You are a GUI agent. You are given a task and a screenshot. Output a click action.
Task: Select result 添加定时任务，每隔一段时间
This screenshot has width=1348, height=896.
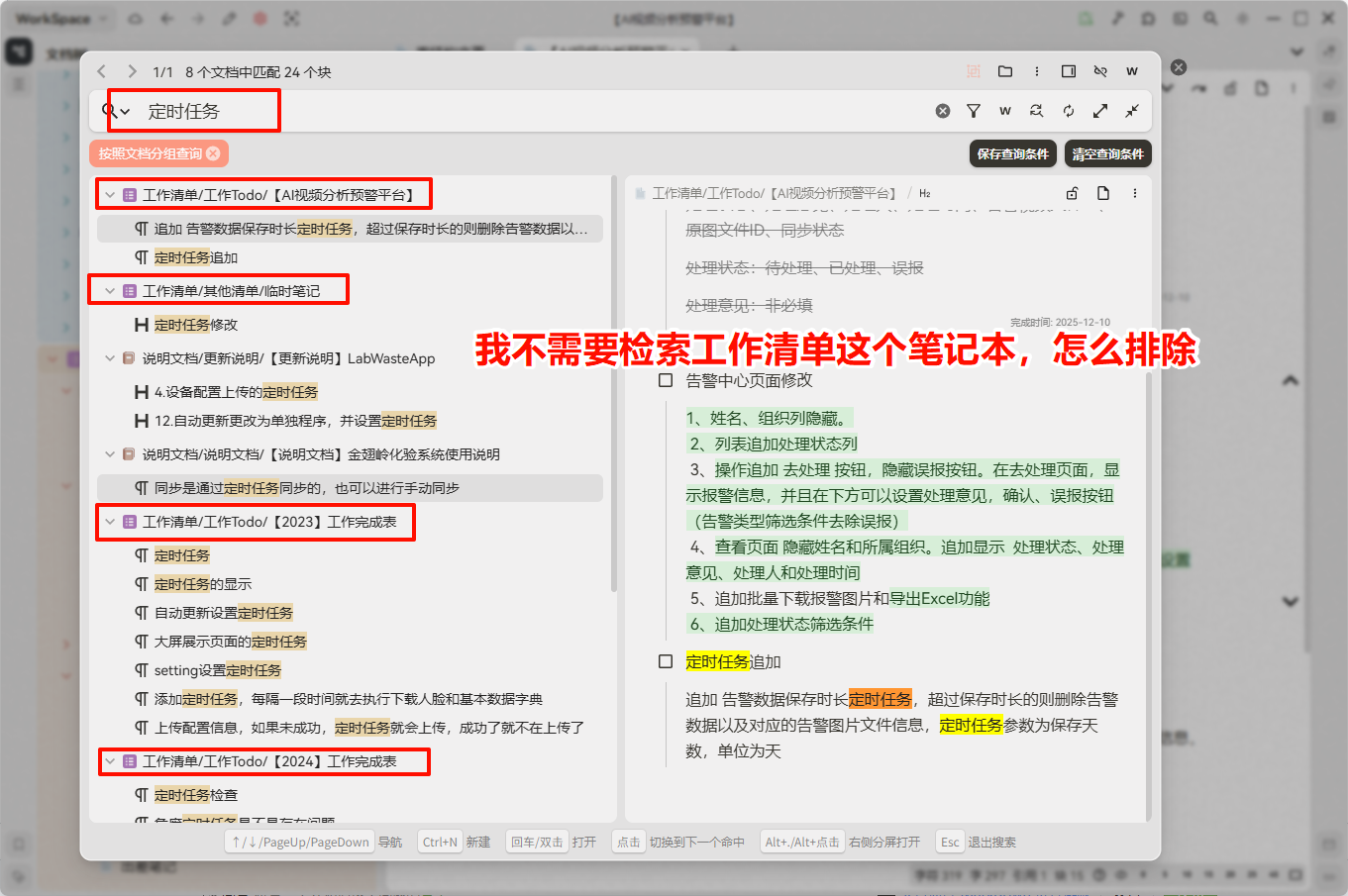(350, 699)
